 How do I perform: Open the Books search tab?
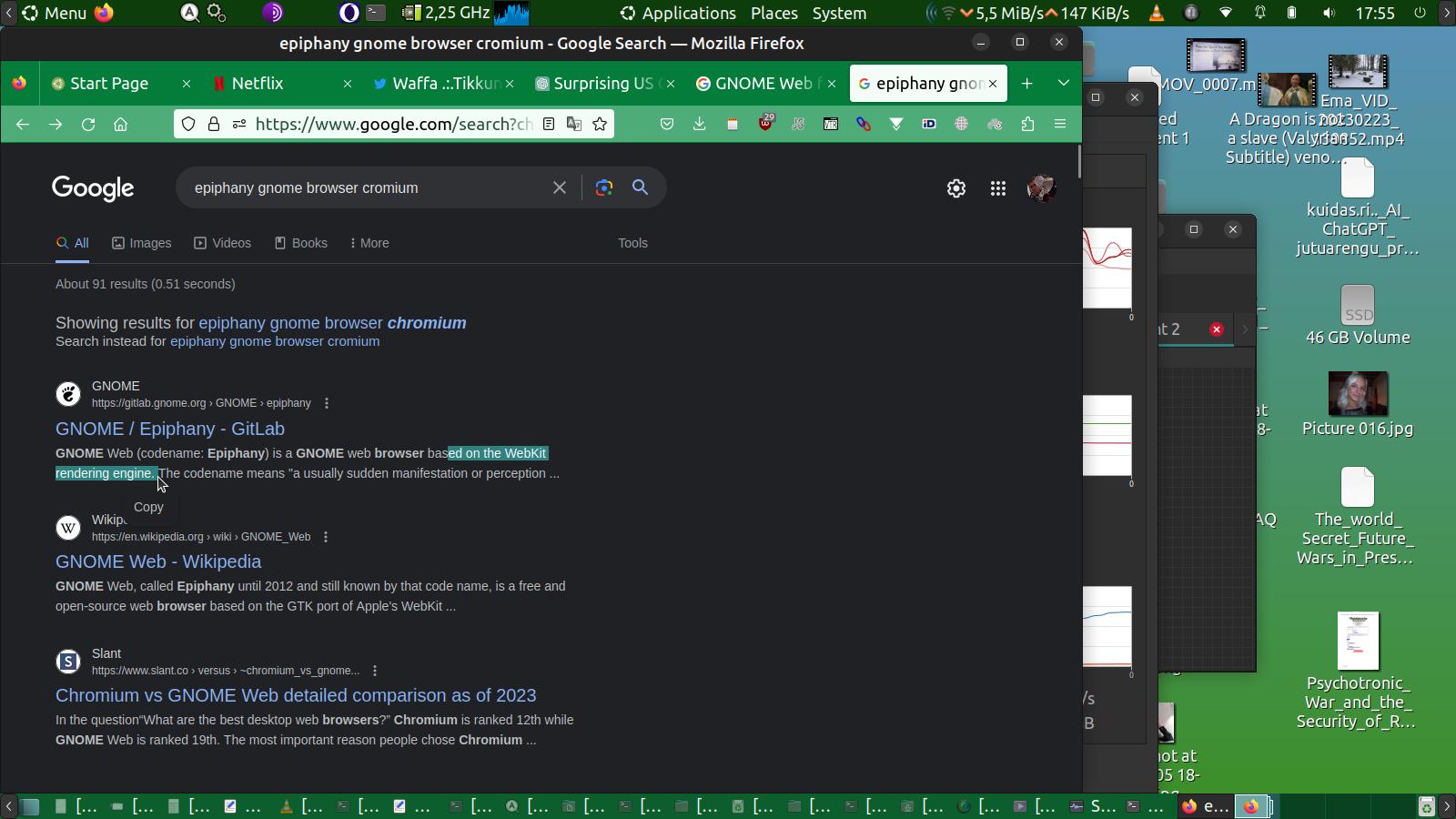301,243
